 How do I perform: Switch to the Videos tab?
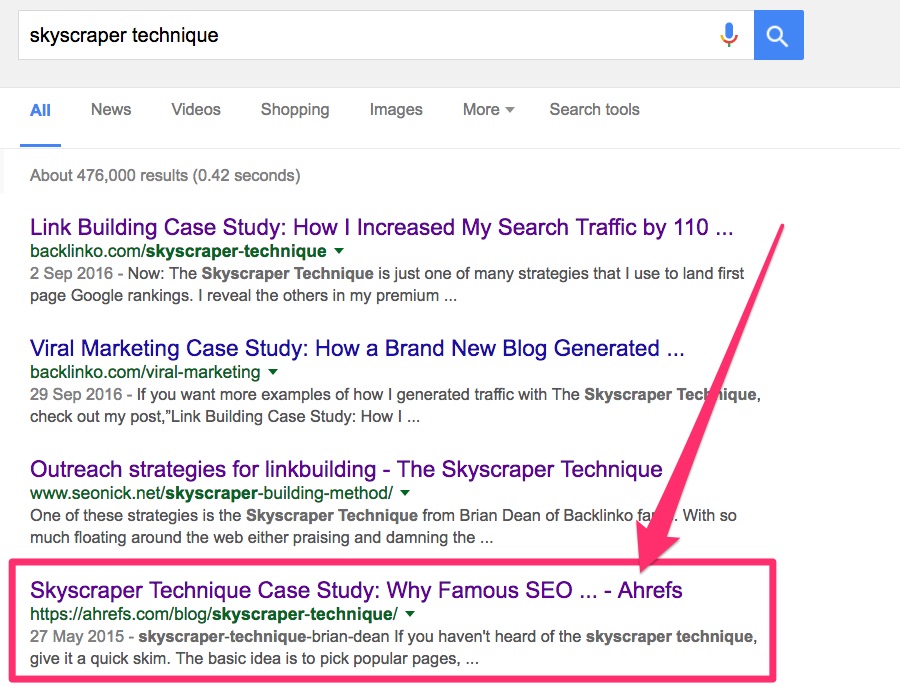coord(196,109)
